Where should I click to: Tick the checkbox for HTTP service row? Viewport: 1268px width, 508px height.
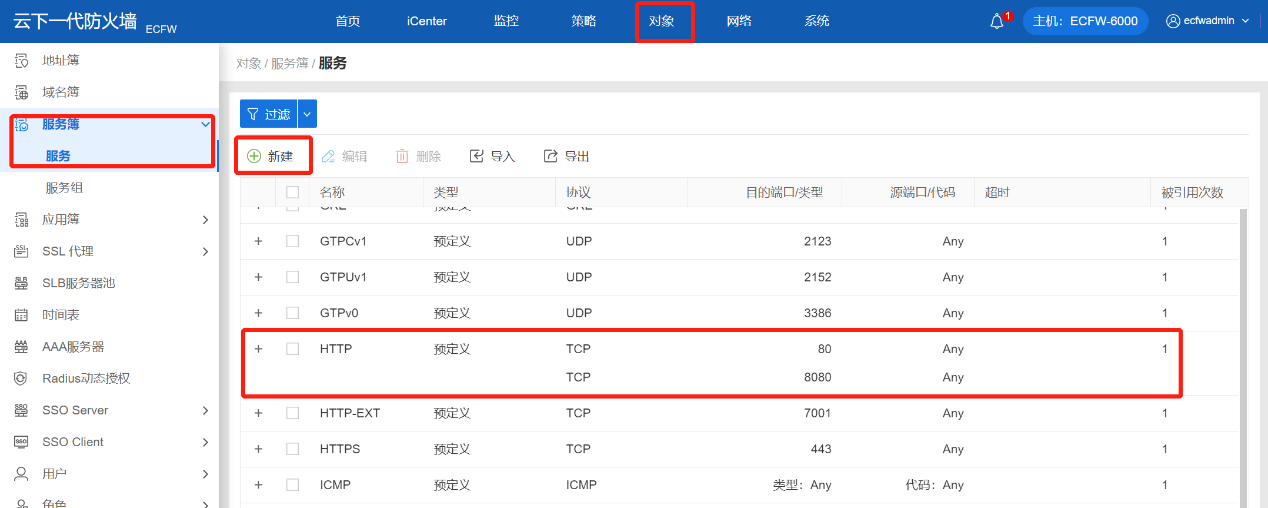293,349
